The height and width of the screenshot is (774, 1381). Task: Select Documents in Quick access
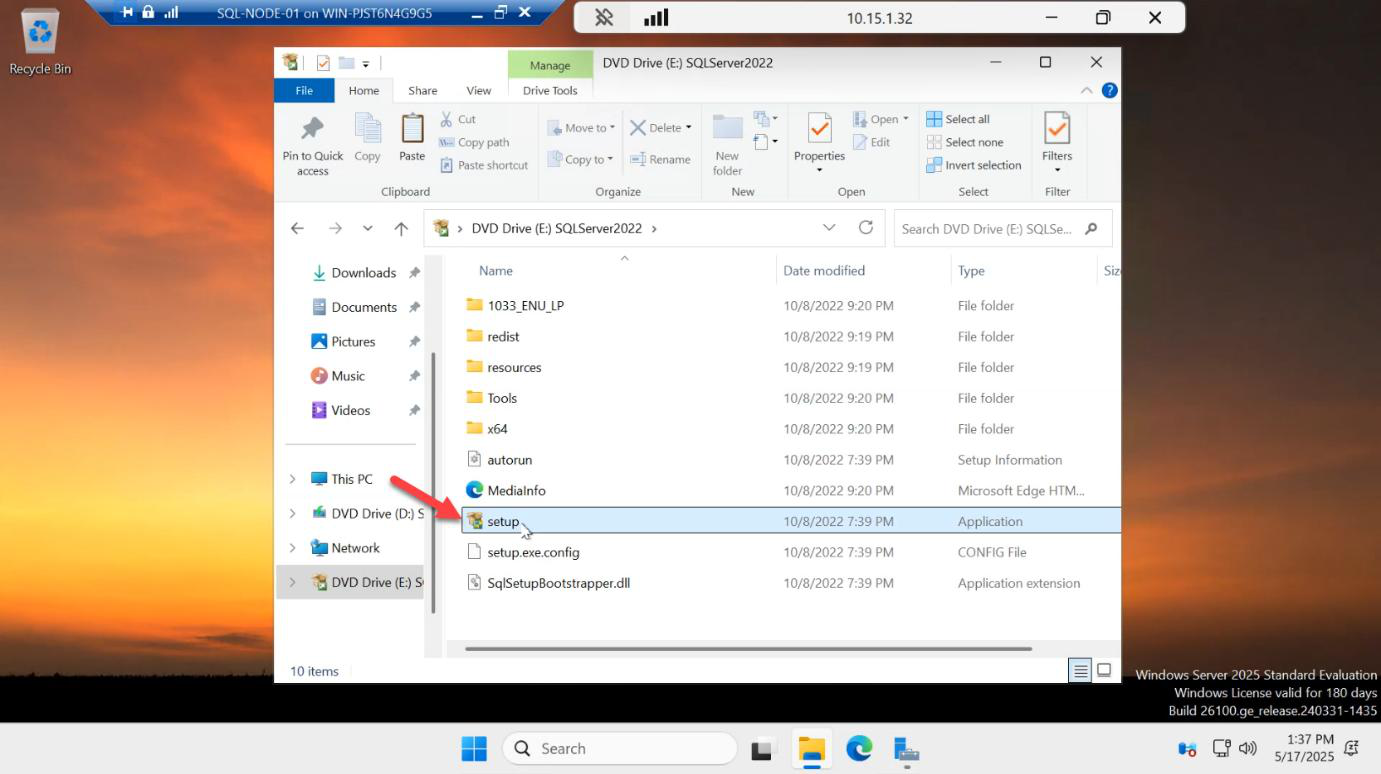(364, 307)
